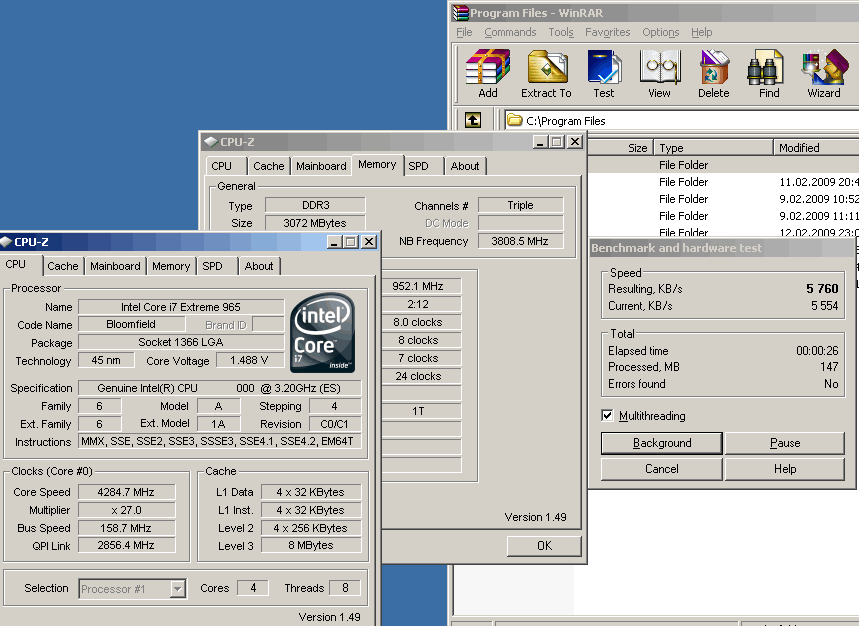
Task: Click the Extract To toolbar icon
Action: coord(546,74)
